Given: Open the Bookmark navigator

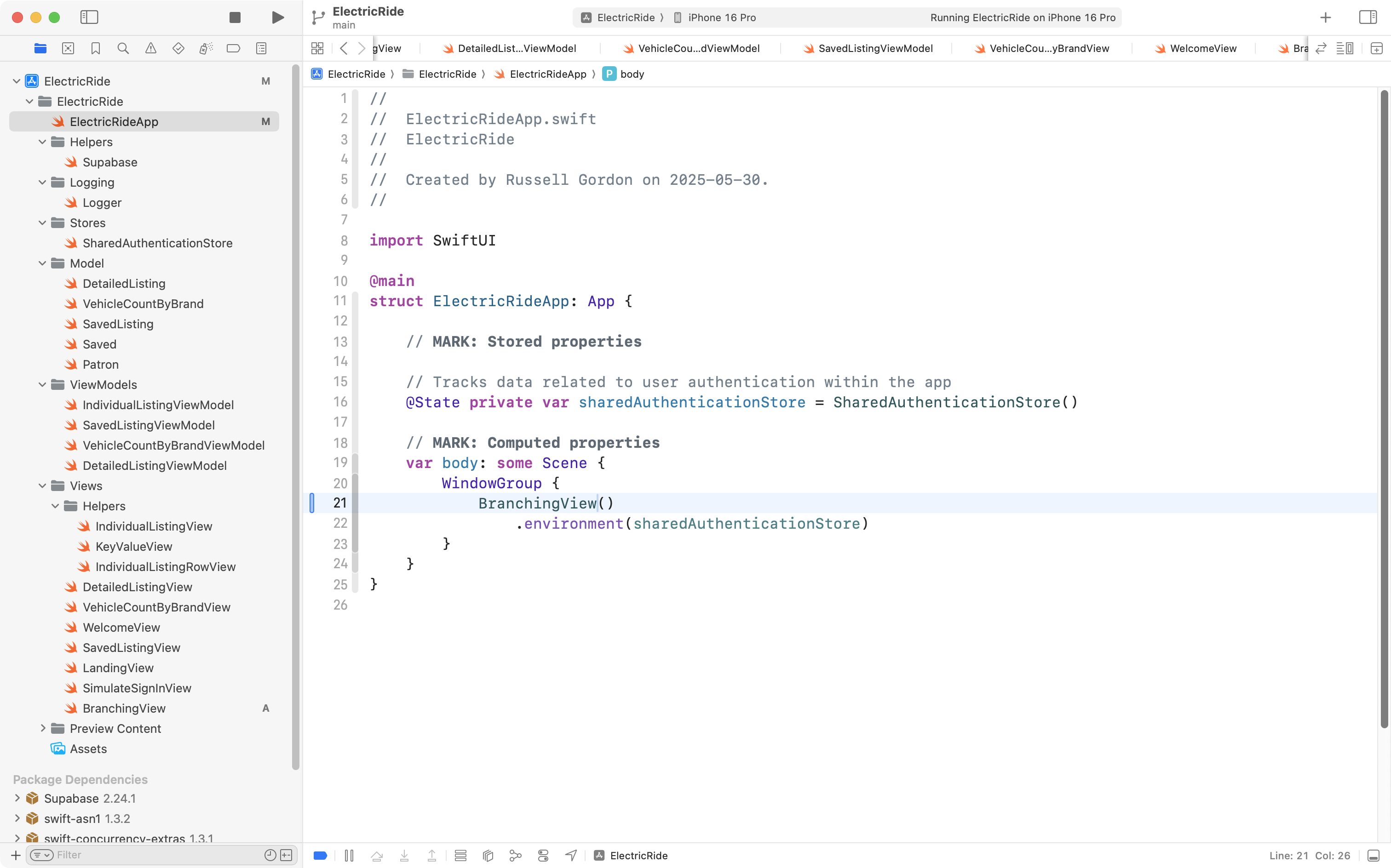Looking at the screenshot, I should click(95, 48).
